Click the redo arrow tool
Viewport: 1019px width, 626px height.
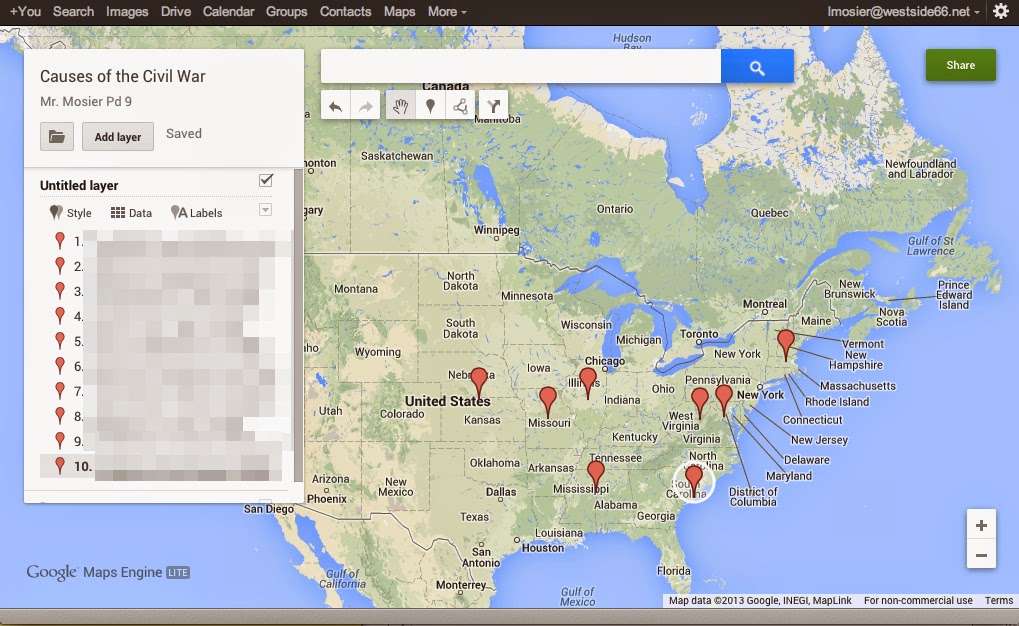(367, 106)
